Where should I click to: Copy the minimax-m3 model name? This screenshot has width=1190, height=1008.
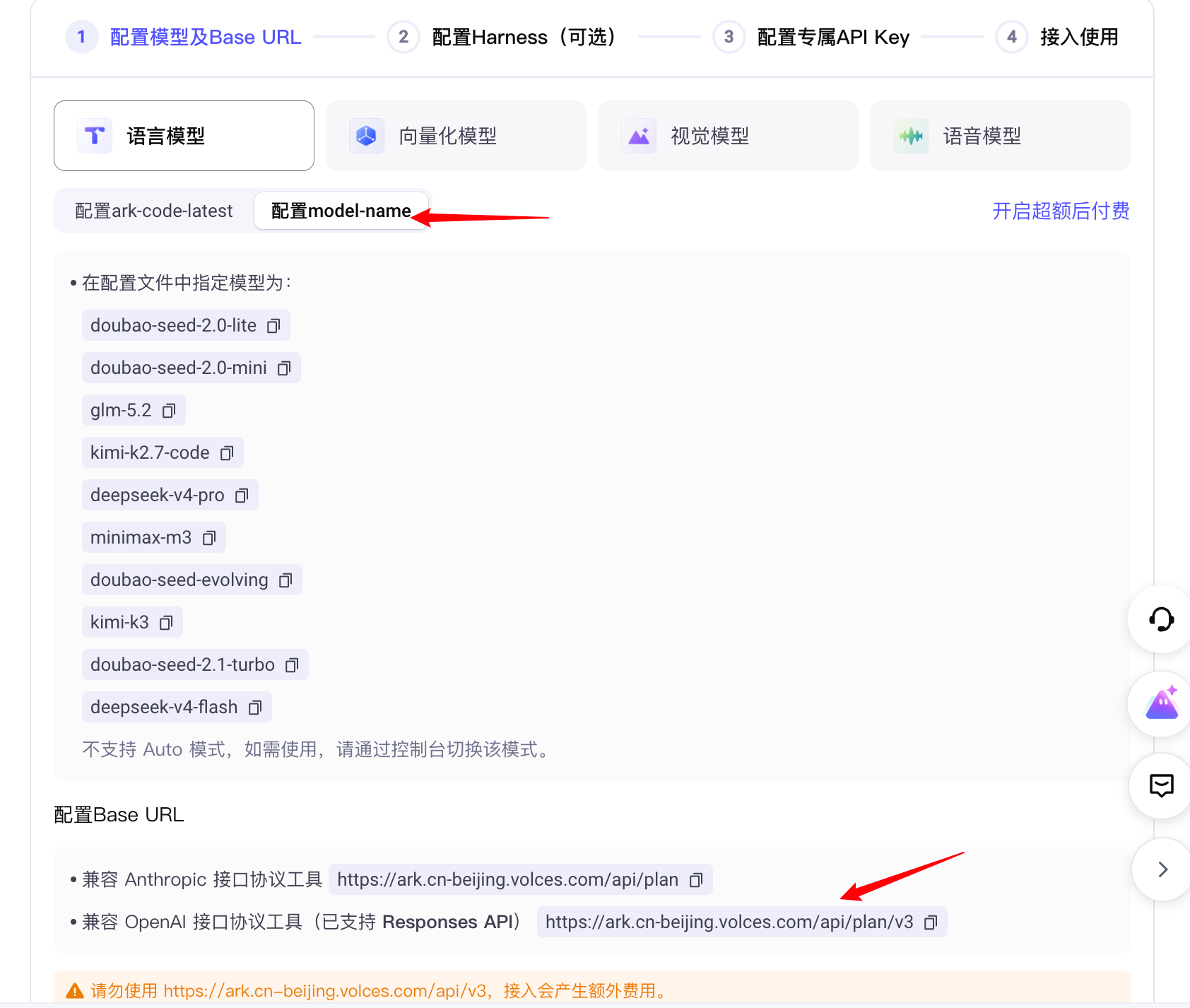(209, 538)
